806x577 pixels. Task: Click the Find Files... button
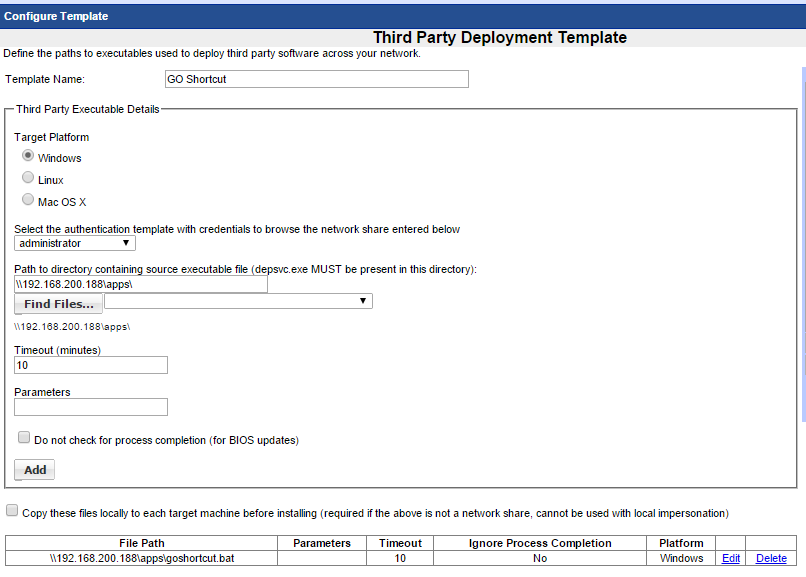click(59, 304)
